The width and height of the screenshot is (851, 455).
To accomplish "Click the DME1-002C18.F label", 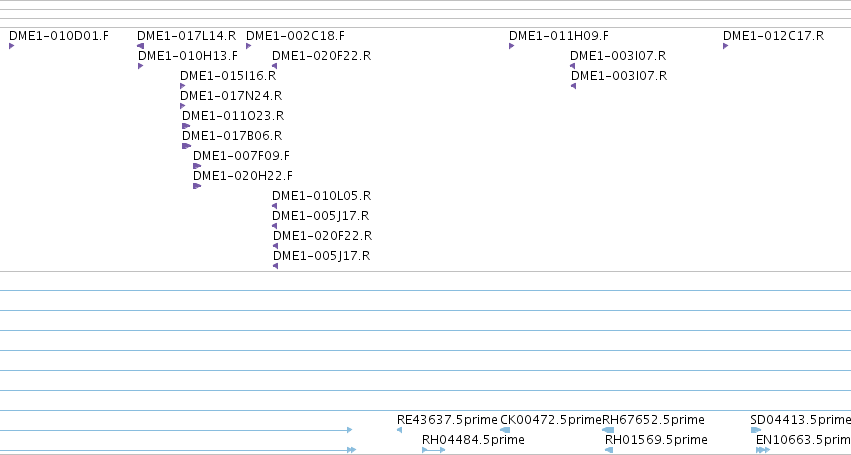I will pos(295,36).
